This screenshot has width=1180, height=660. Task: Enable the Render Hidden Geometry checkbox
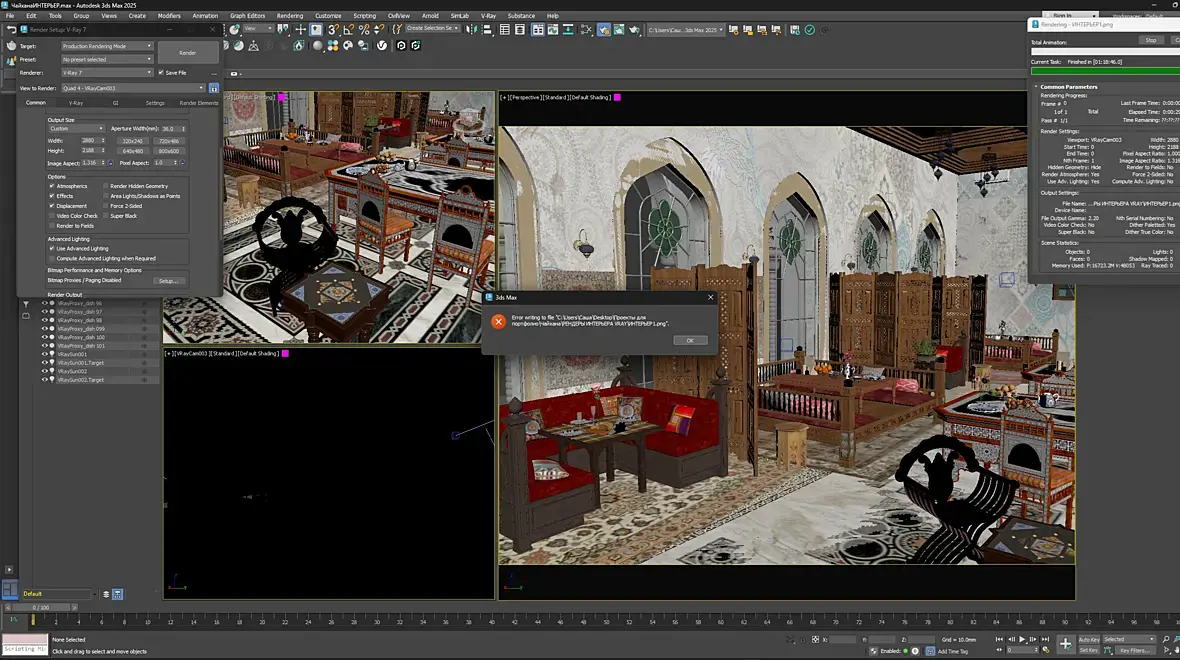pos(105,186)
